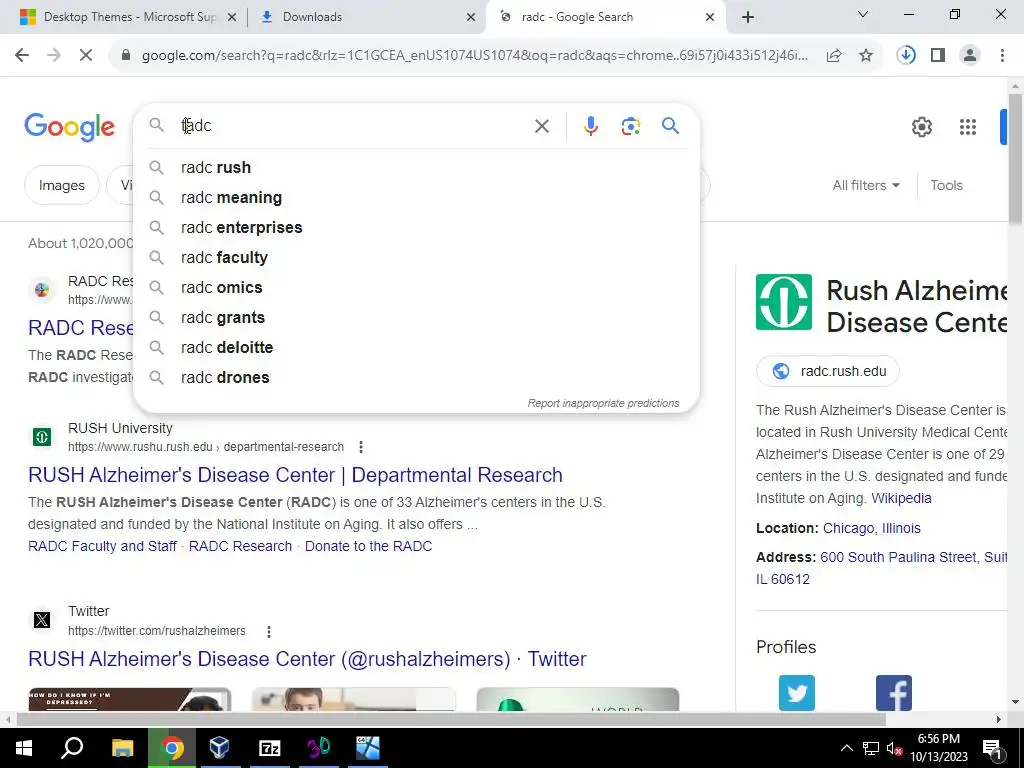Select suggestion radc enterprises
1024x768 pixels.
pos(417,228)
